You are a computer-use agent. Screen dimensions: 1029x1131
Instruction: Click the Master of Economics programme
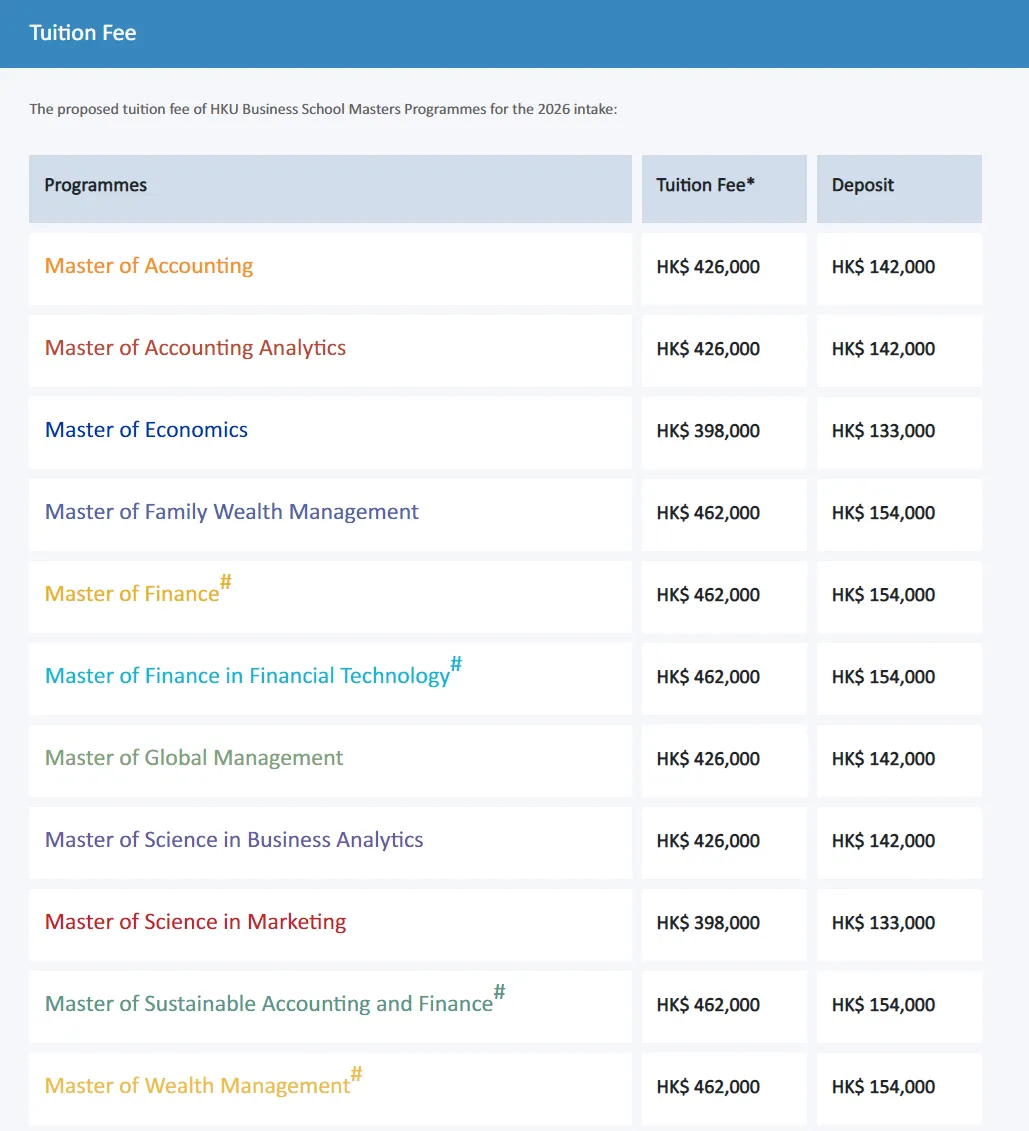coord(146,430)
